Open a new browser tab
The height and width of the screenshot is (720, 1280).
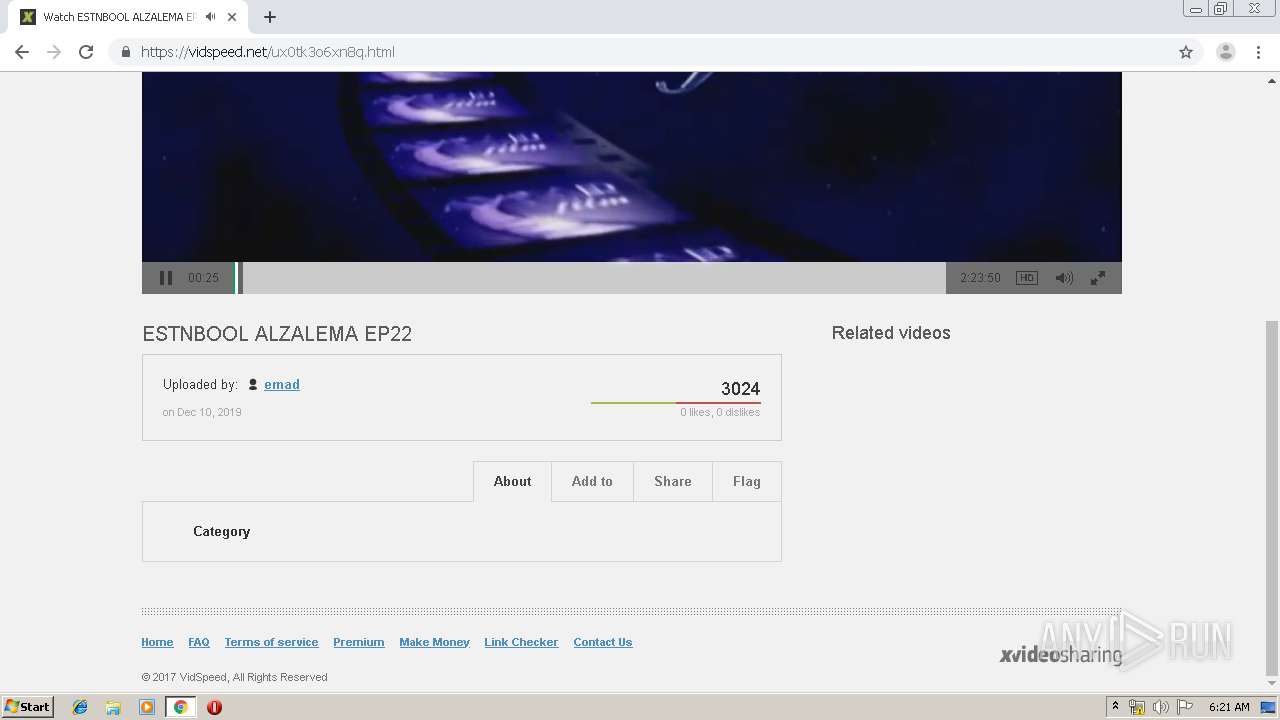pyautogui.click(x=270, y=17)
